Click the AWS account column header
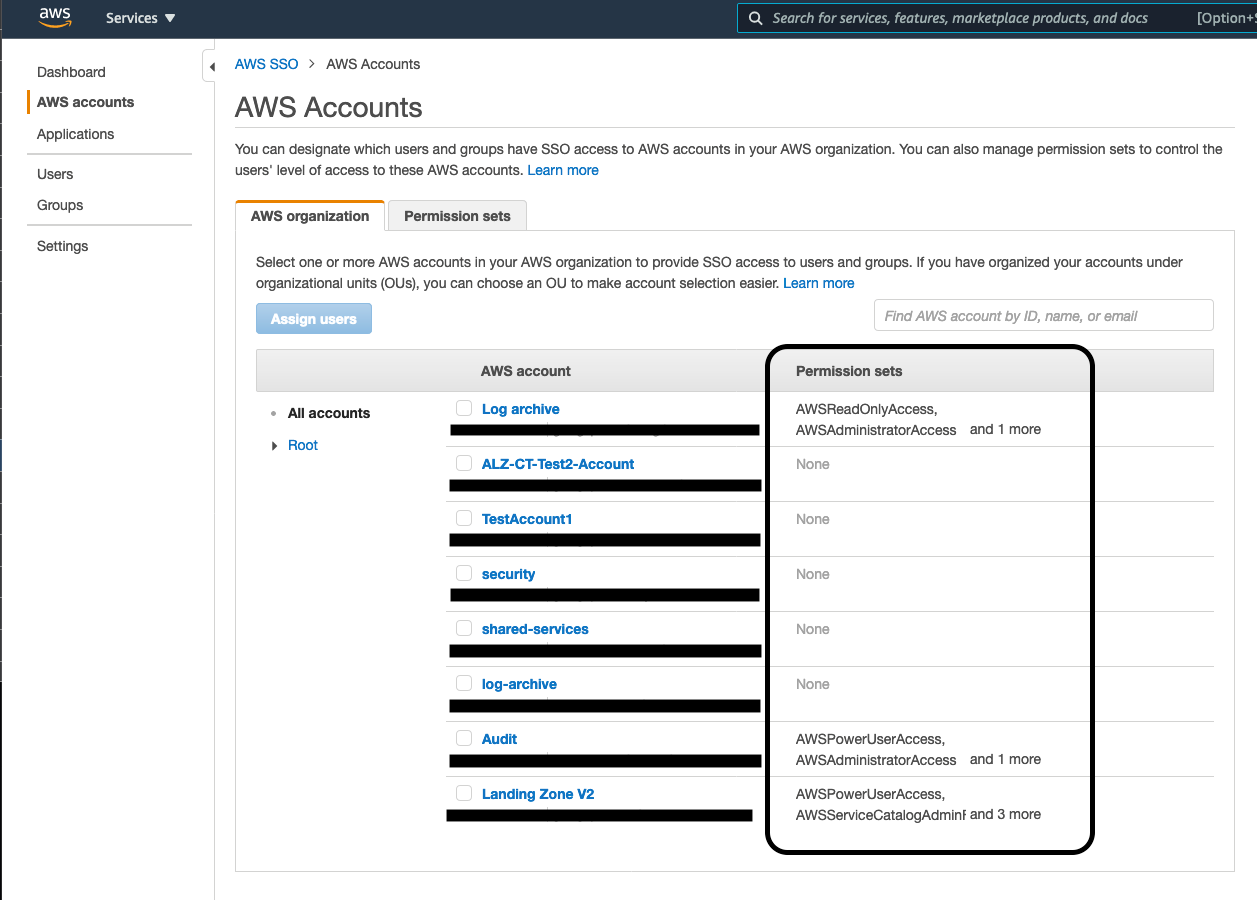The height and width of the screenshot is (900, 1257). 526,371
